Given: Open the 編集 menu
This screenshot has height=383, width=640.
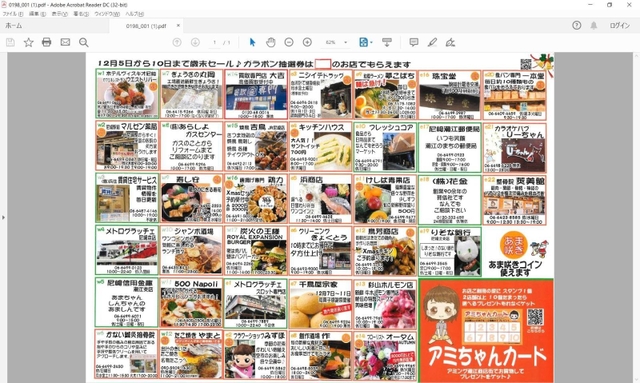Looking at the screenshot, I should point(37,14).
